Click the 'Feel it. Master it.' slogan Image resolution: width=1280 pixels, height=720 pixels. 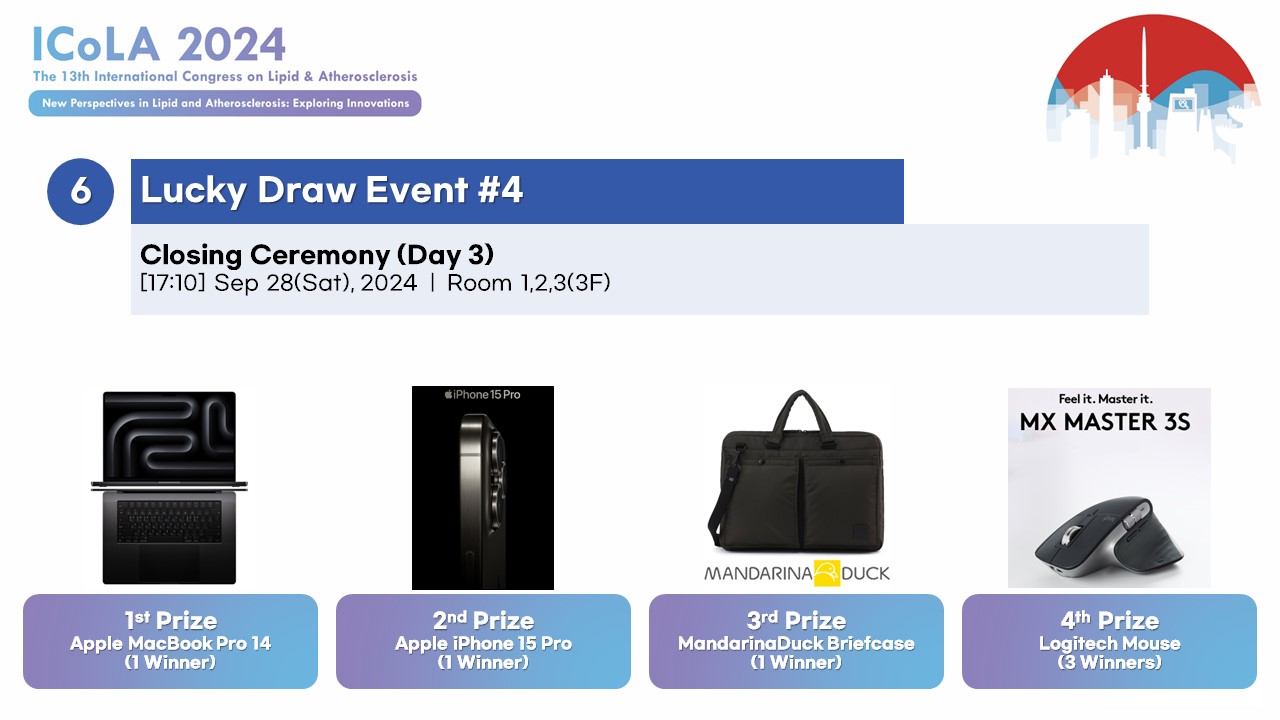1105,399
